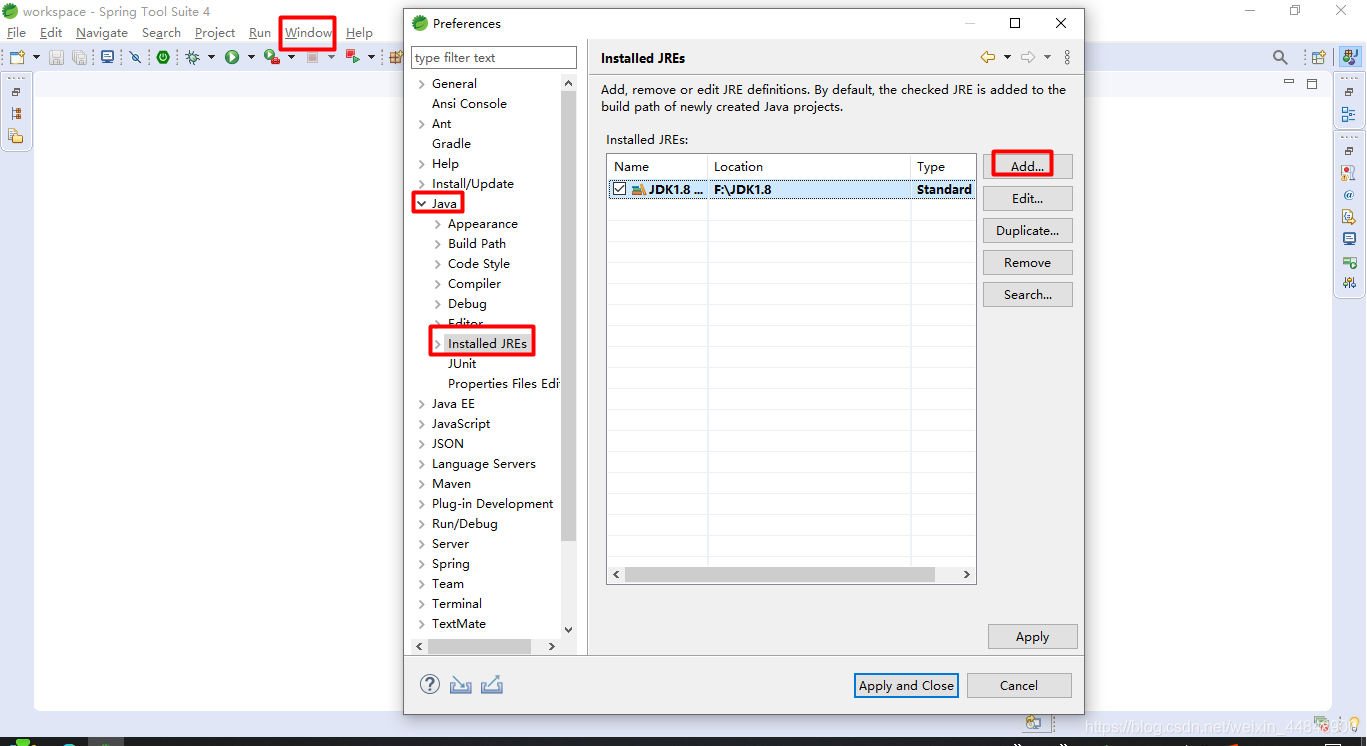The image size is (1367, 746).
Task: Collapse the Java tree node
Action: 422,204
